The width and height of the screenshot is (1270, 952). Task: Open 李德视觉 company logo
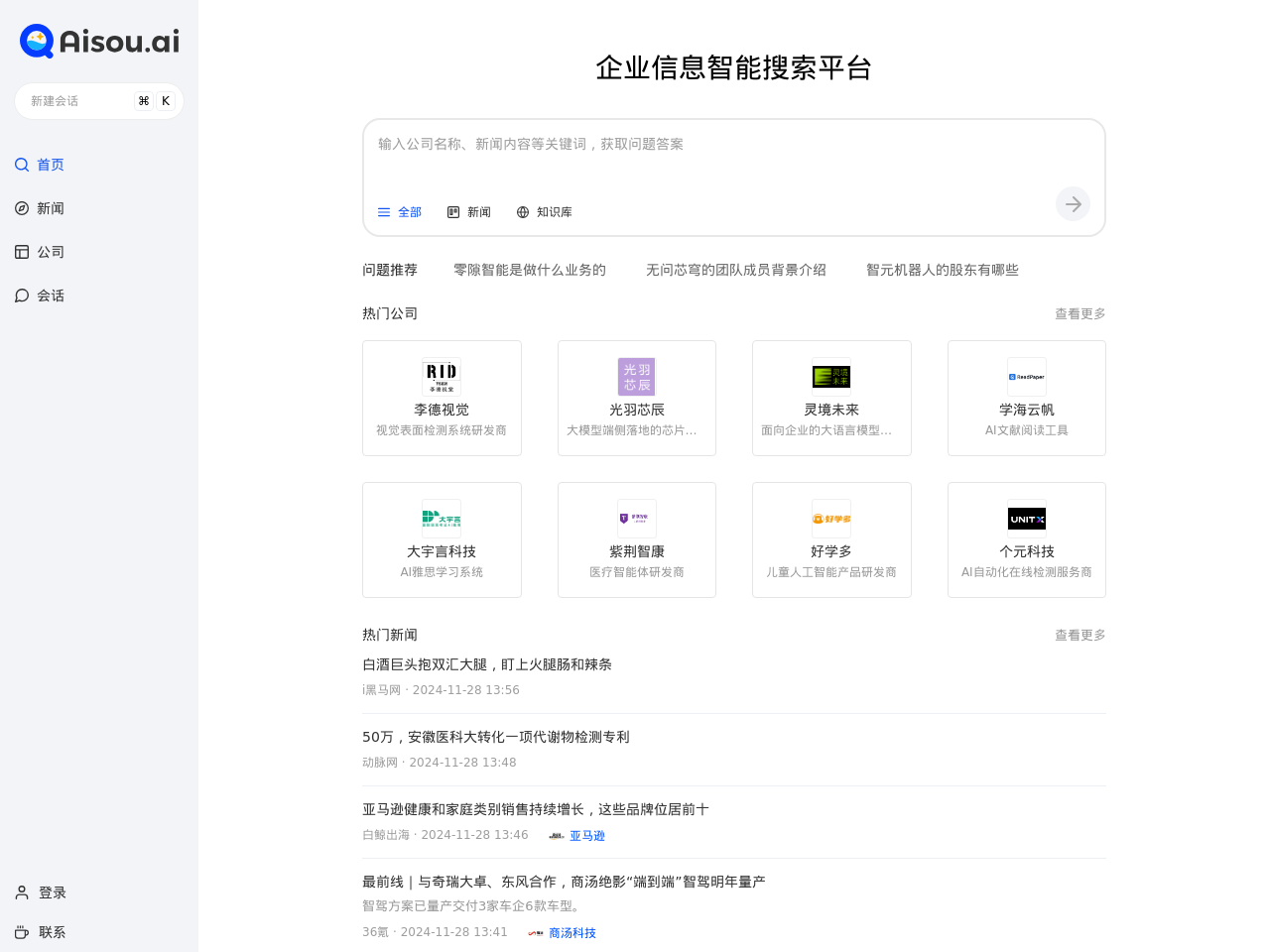click(x=442, y=377)
